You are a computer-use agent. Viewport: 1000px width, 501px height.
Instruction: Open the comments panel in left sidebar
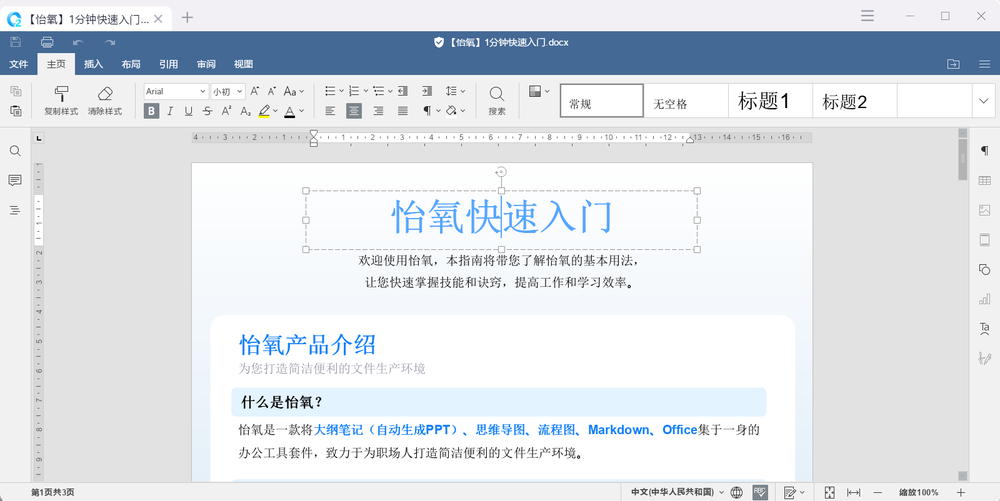click(15, 180)
